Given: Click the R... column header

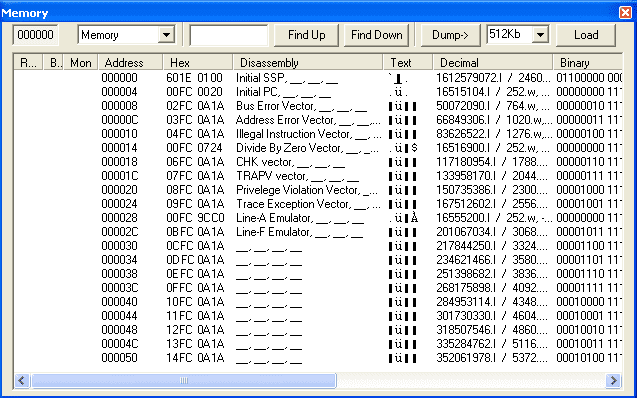Looking at the screenshot, I should (x=28, y=63).
